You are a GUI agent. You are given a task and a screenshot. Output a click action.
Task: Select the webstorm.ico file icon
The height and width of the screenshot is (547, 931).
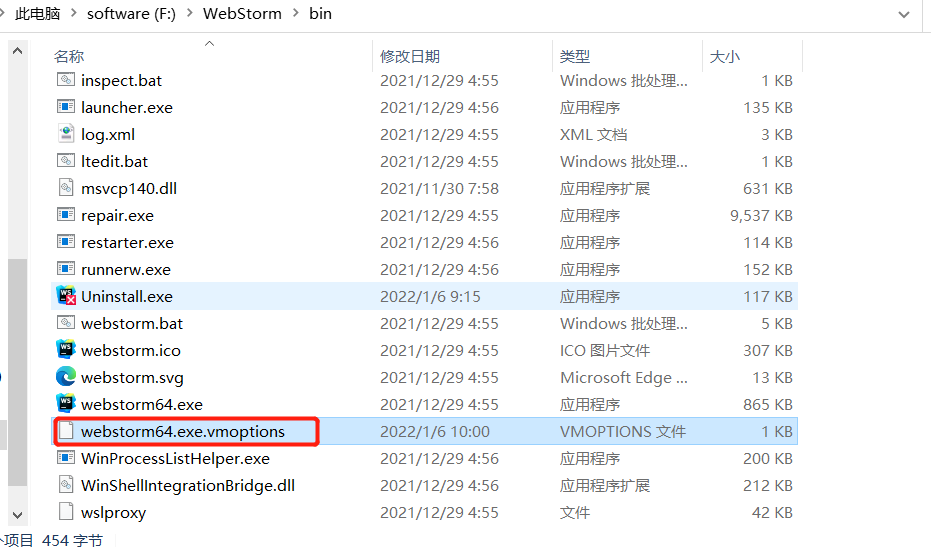click(x=66, y=350)
